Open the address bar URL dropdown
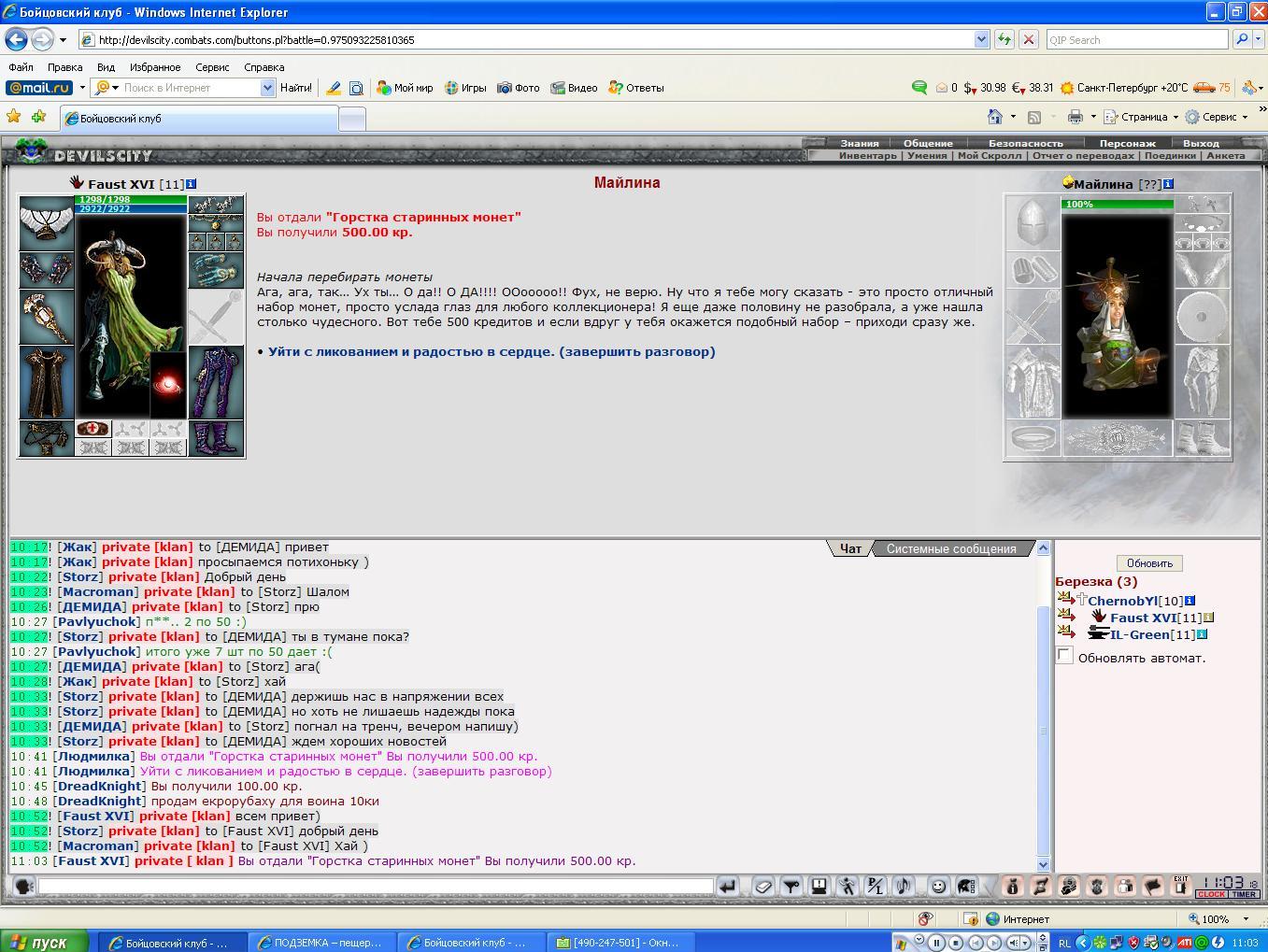 [981, 39]
